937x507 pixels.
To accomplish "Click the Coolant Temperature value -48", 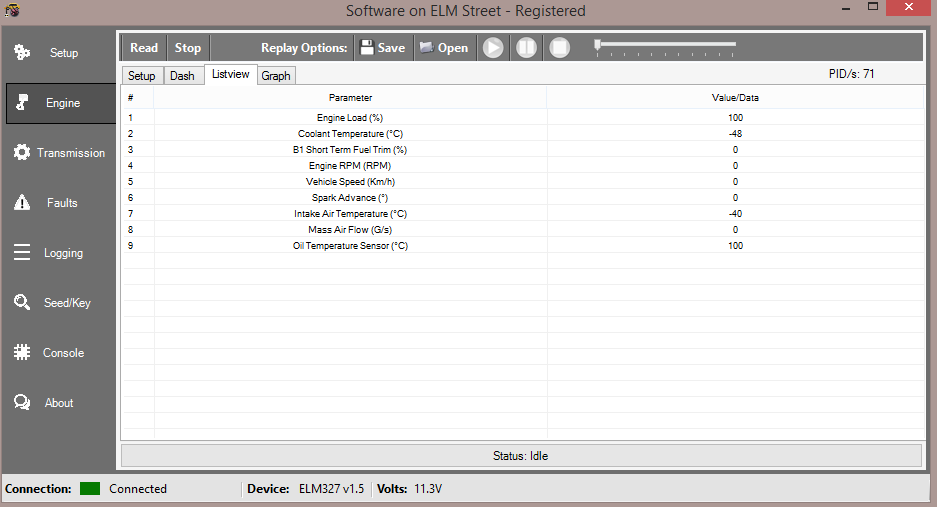I will point(735,134).
